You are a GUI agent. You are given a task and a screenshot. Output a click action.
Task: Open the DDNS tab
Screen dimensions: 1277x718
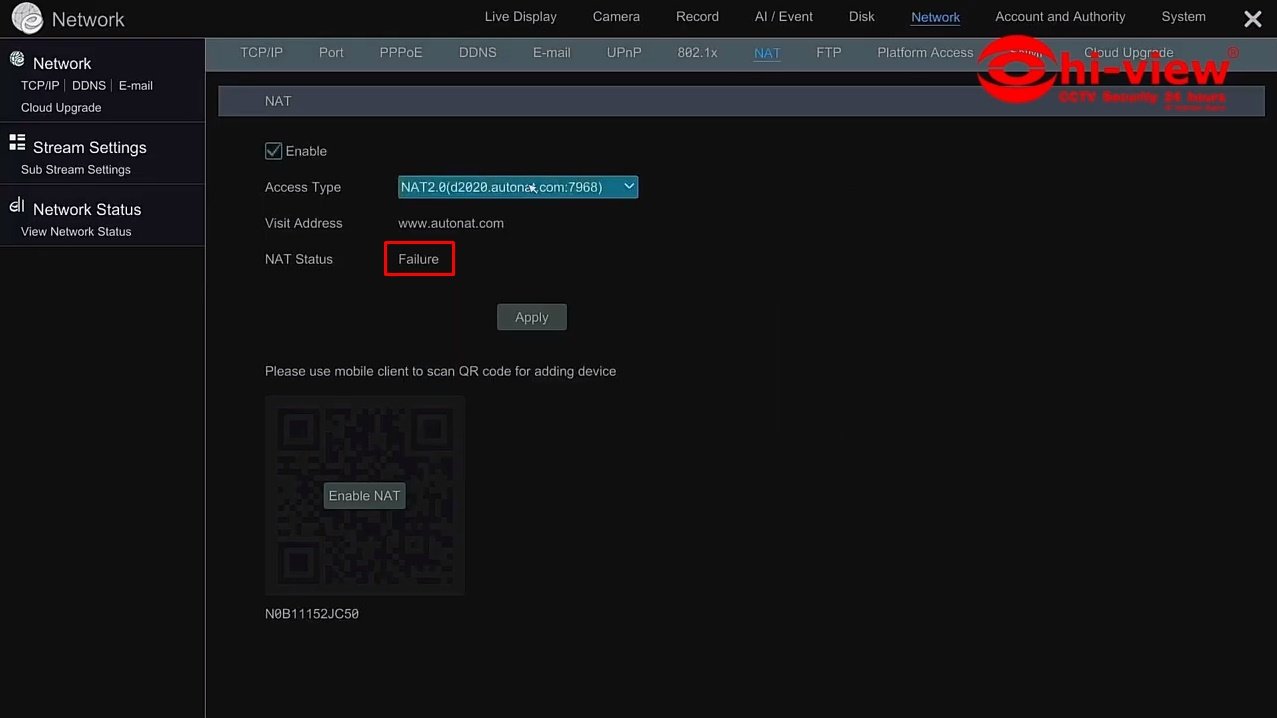[477, 53]
